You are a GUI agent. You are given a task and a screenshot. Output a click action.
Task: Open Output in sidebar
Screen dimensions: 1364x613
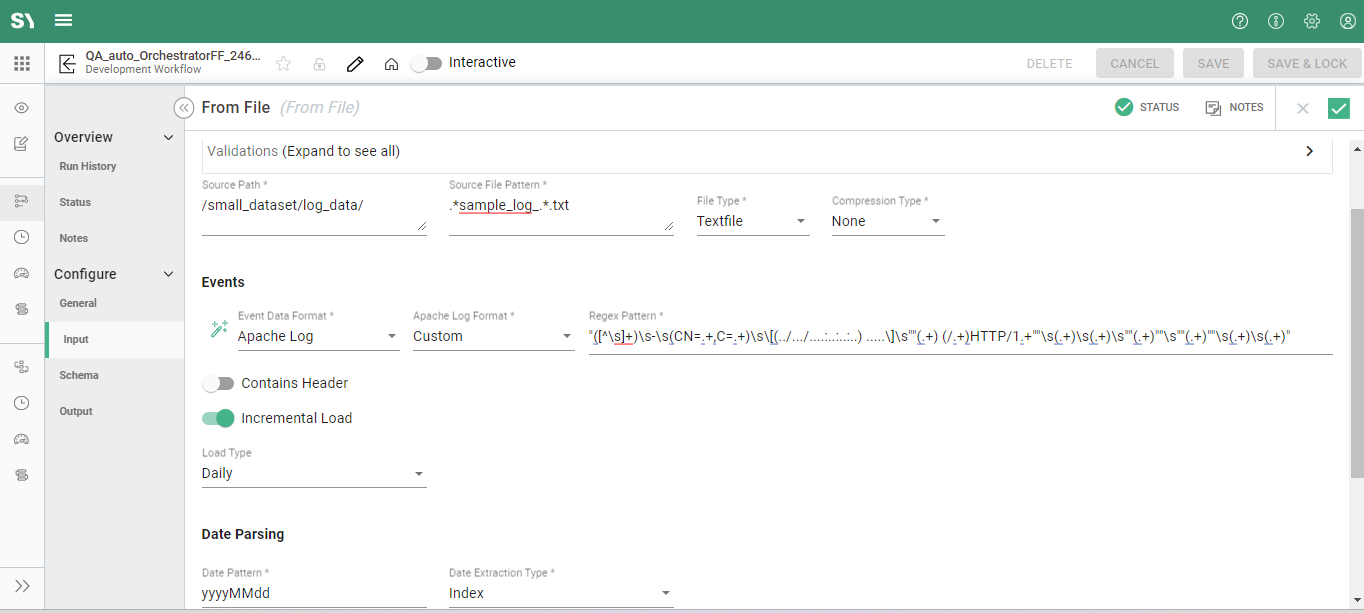pos(76,411)
